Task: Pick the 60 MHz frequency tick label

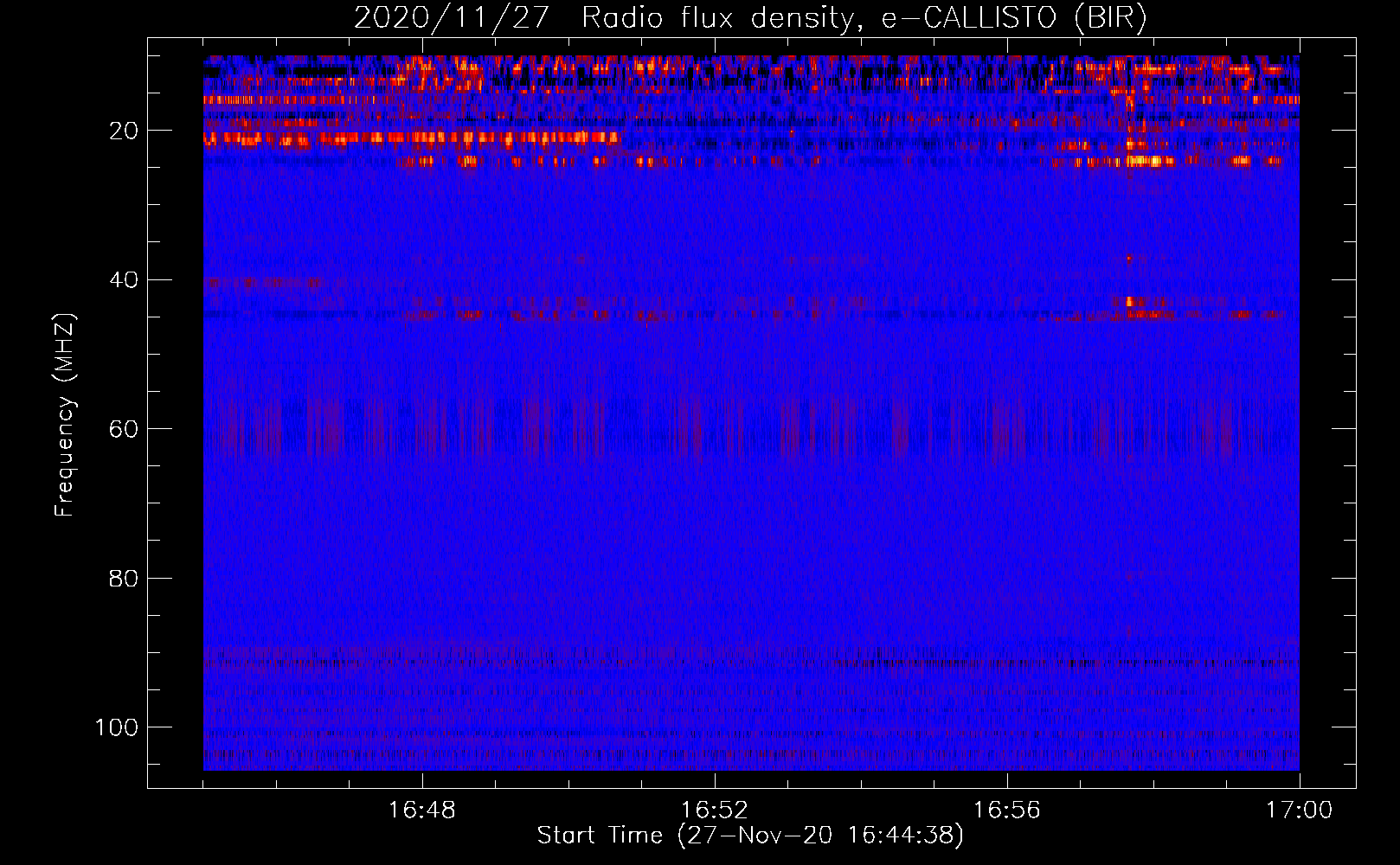Action: pos(123,429)
